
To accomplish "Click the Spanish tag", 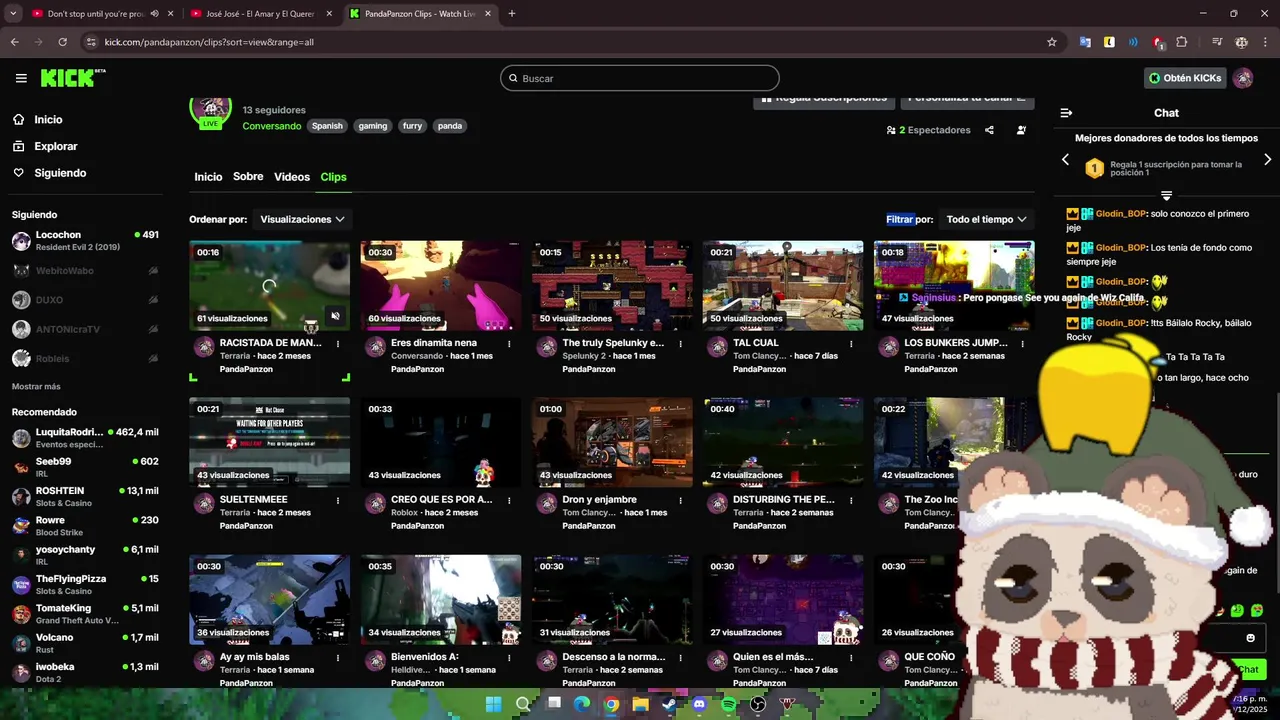I will 327,126.
